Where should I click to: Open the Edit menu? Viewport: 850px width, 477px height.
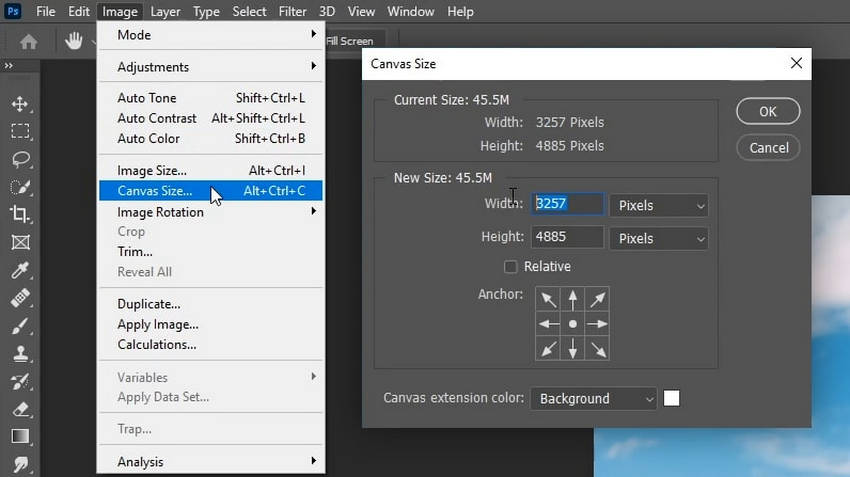(79, 11)
